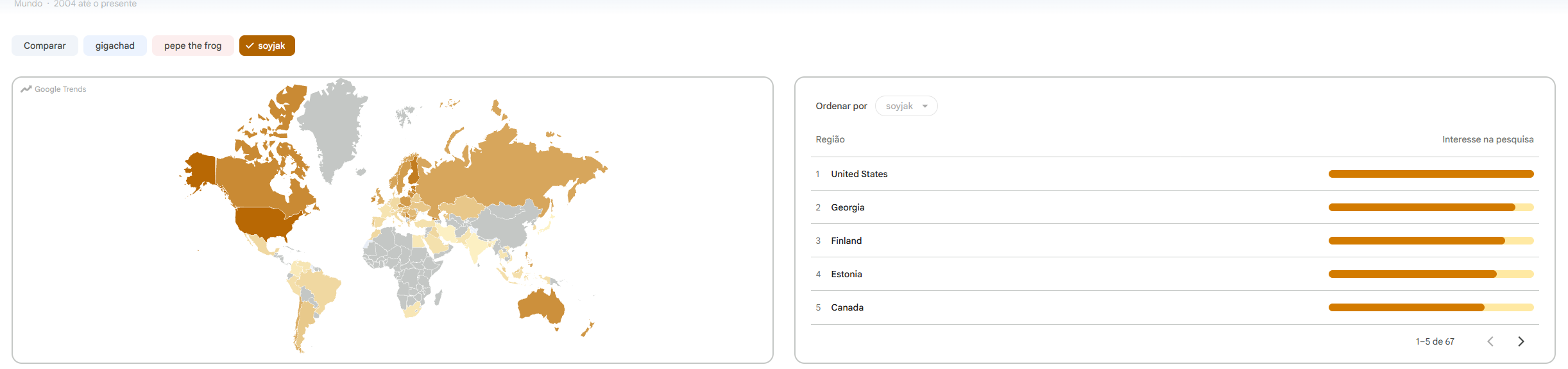Viewport: 1568px width, 369px height.
Task: Click Australia on the world map
Action: pos(542,307)
